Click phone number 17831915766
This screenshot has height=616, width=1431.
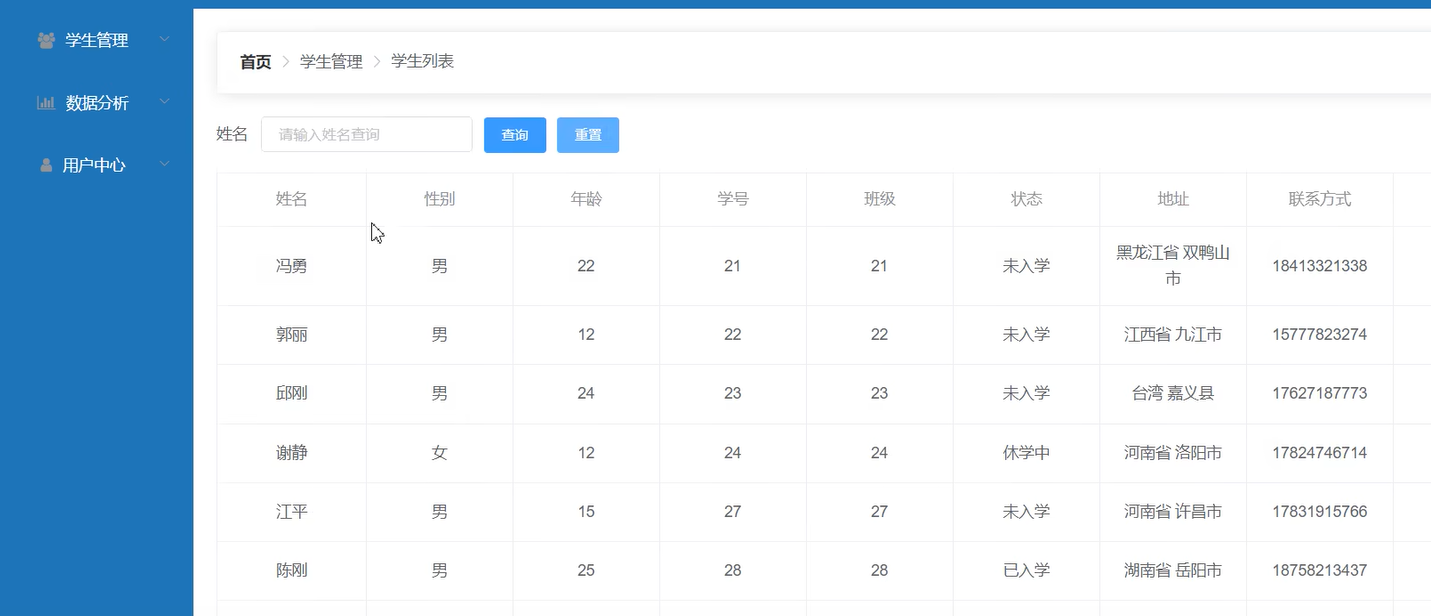(x=1320, y=511)
